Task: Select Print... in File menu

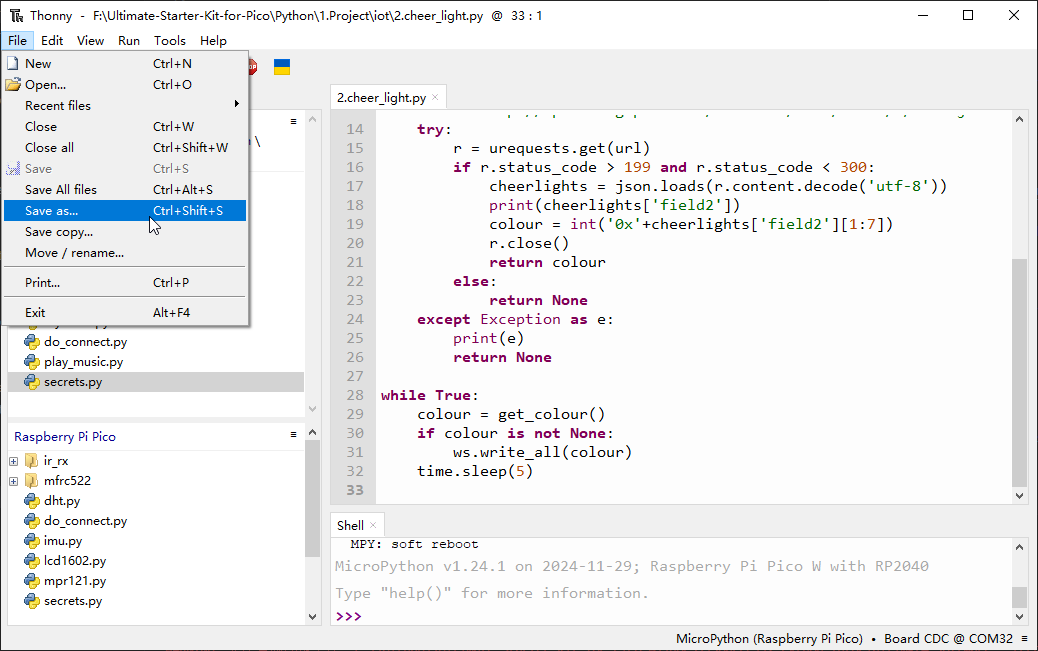Action: point(125,283)
